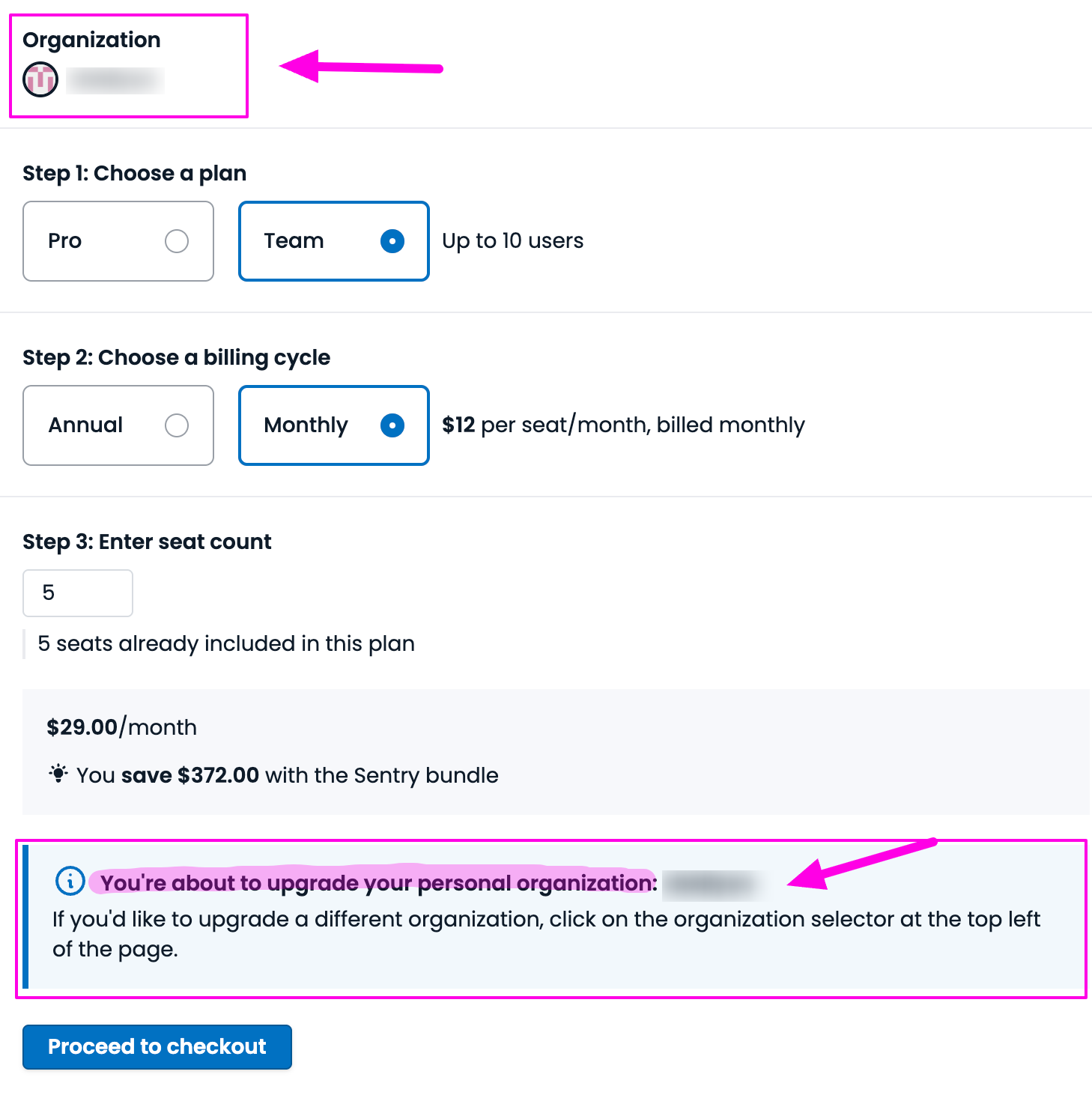Click '5 seats already included' note
Image resolution: width=1092 pixels, height=1119 pixels.
[x=226, y=644]
